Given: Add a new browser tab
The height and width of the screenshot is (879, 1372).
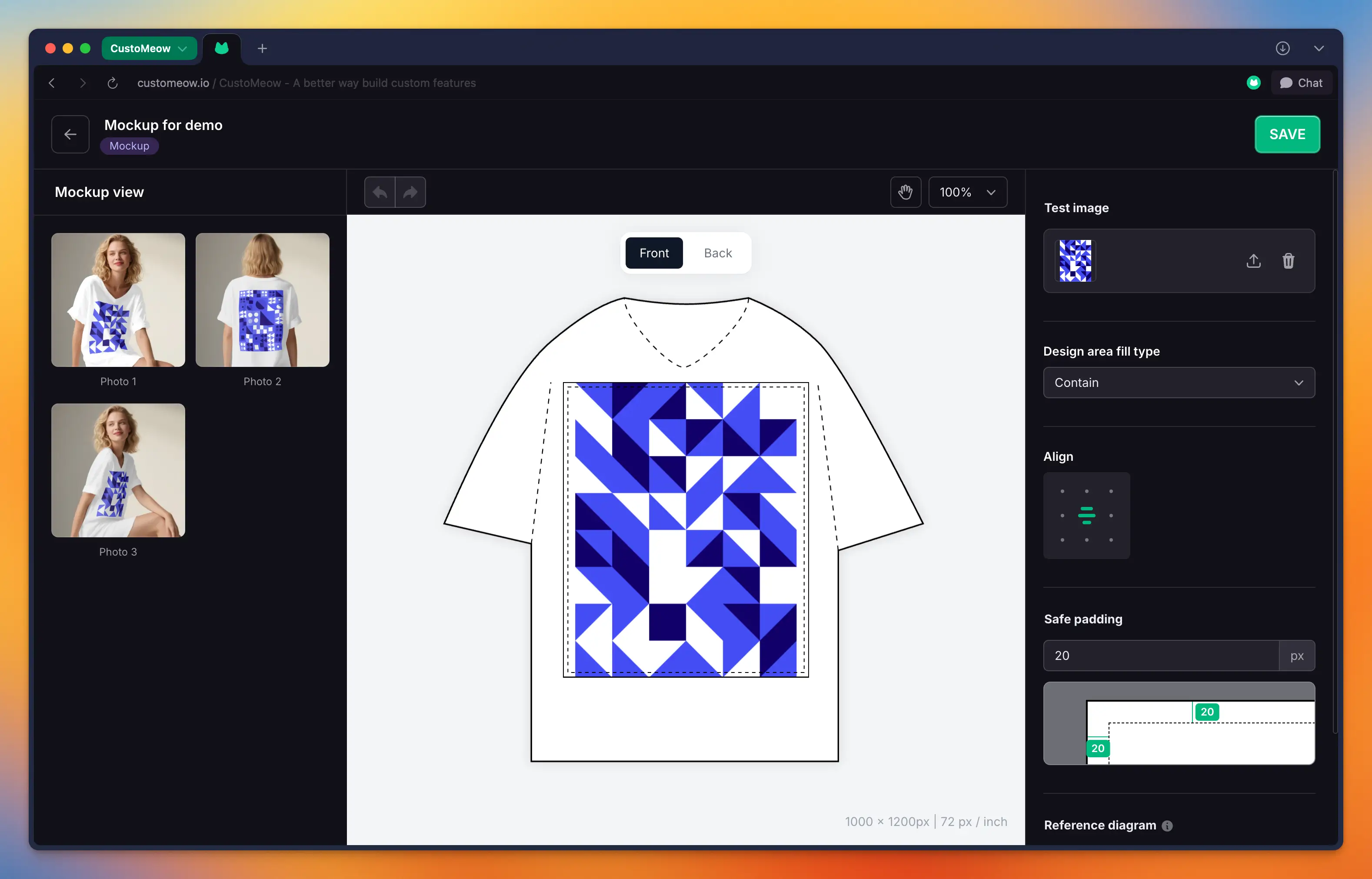Looking at the screenshot, I should [262, 49].
